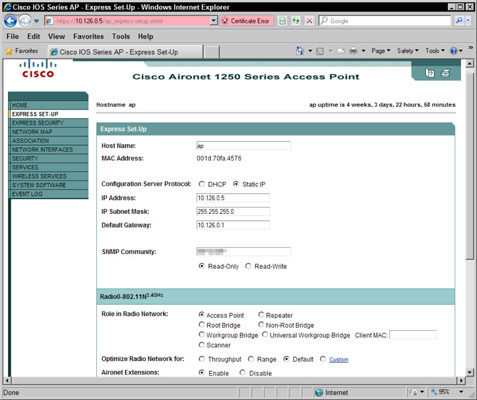Select the Read-Only radio button
This screenshot has width=477, height=400.
pos(202,266)
